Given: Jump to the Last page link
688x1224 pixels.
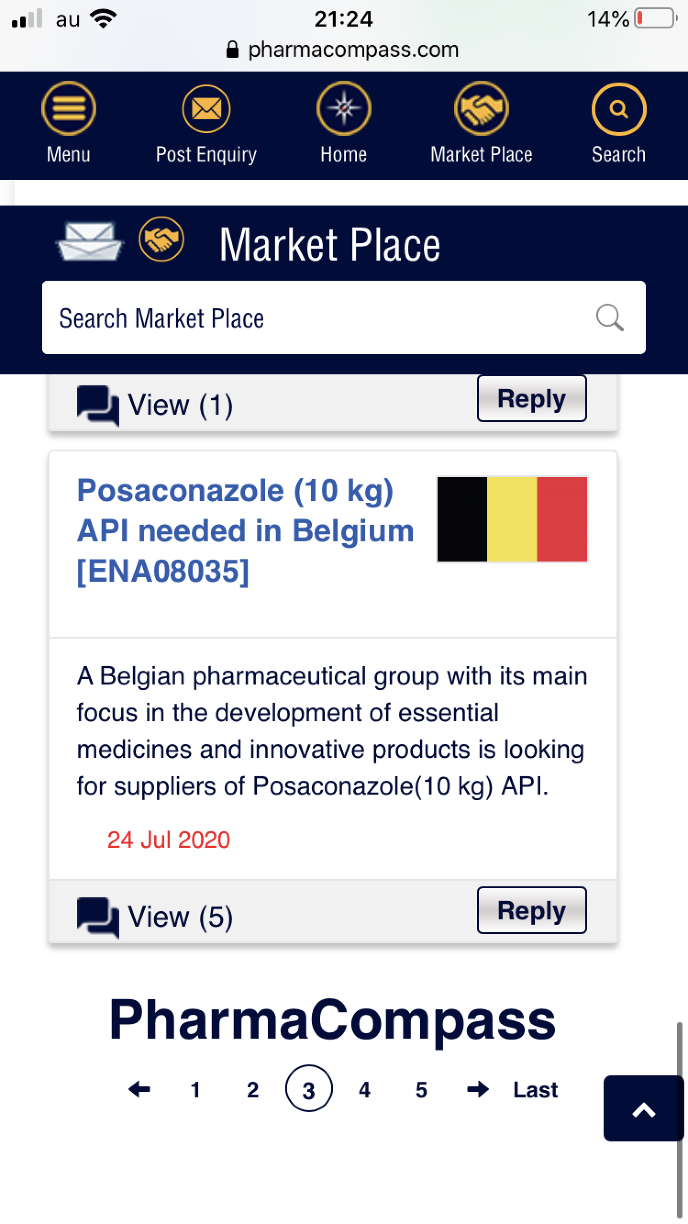Looking at the screenshot, I should (535, 1090).
